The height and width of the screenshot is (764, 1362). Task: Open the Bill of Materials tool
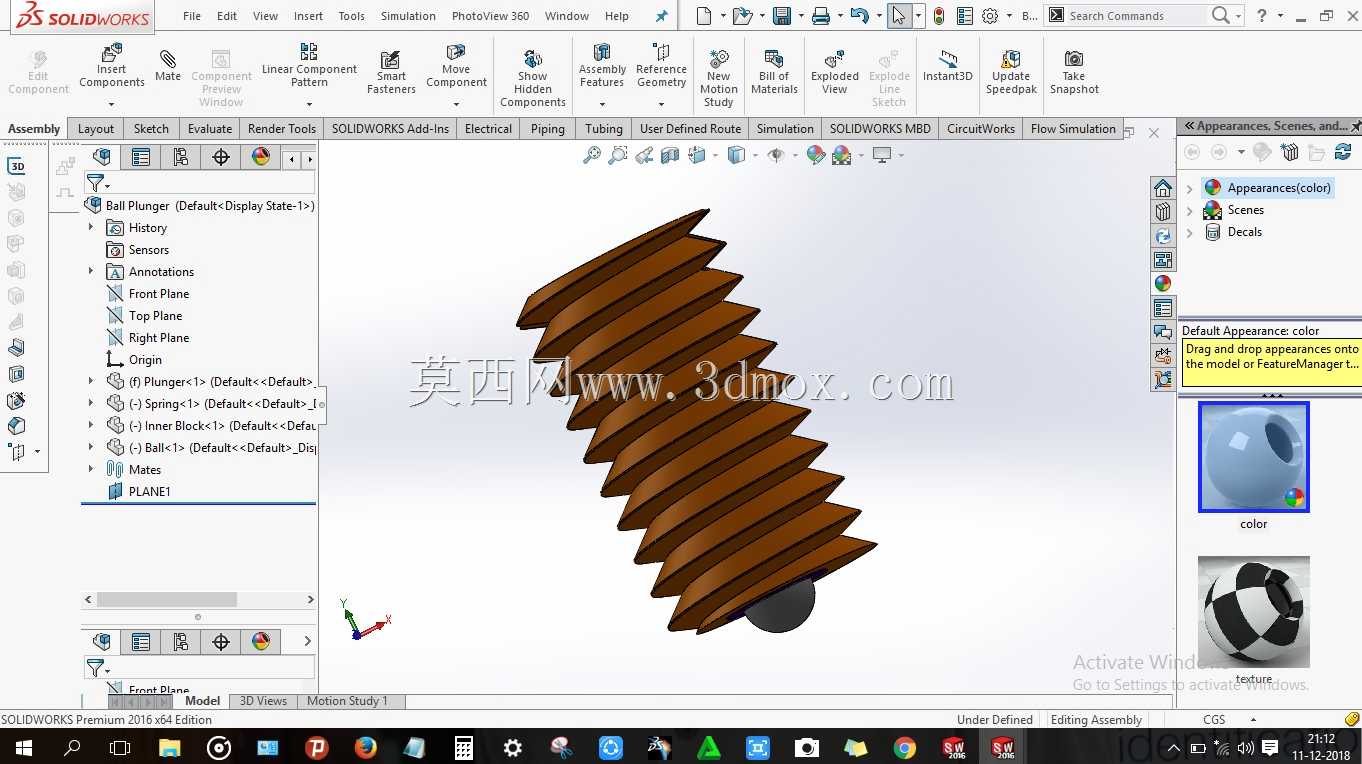pos(774,72)
